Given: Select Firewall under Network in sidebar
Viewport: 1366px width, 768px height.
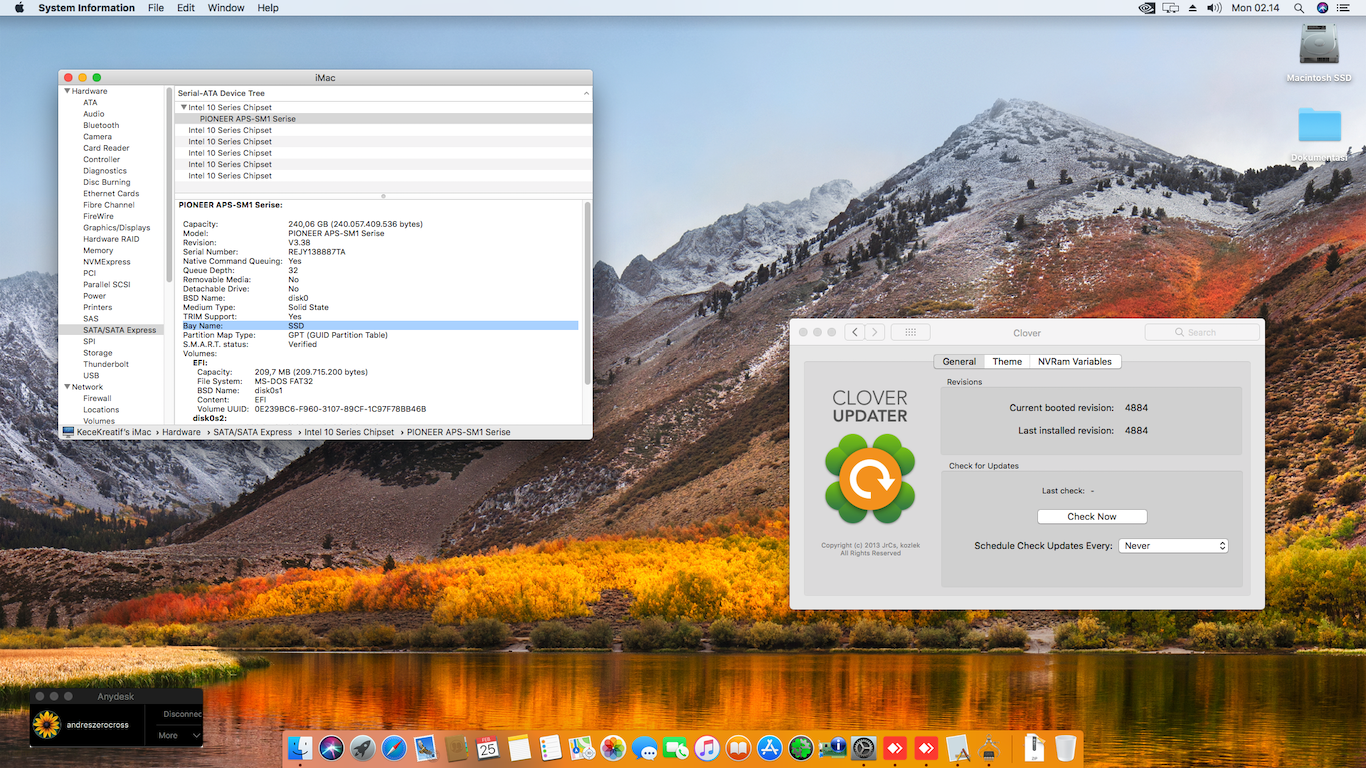Looking at the screenshot, I should click(x=97, y=398).
